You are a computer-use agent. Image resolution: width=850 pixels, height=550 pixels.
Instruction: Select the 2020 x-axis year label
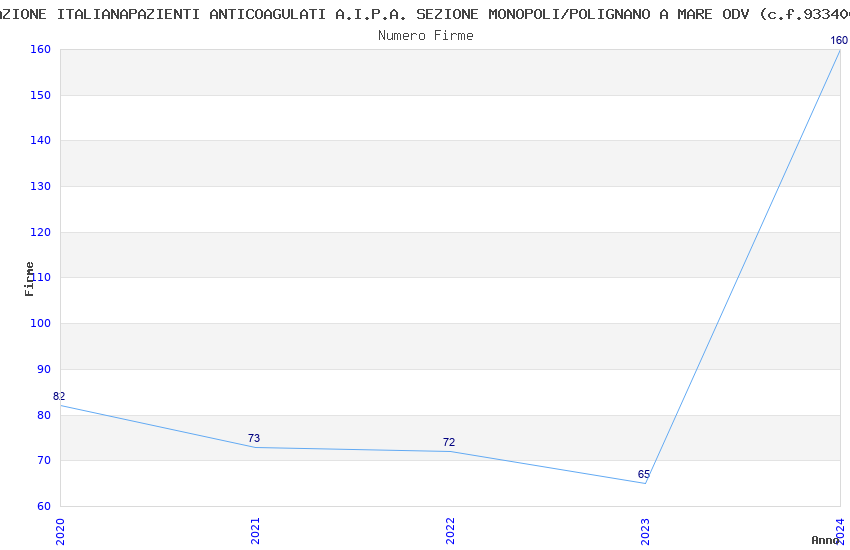point(60,532)
